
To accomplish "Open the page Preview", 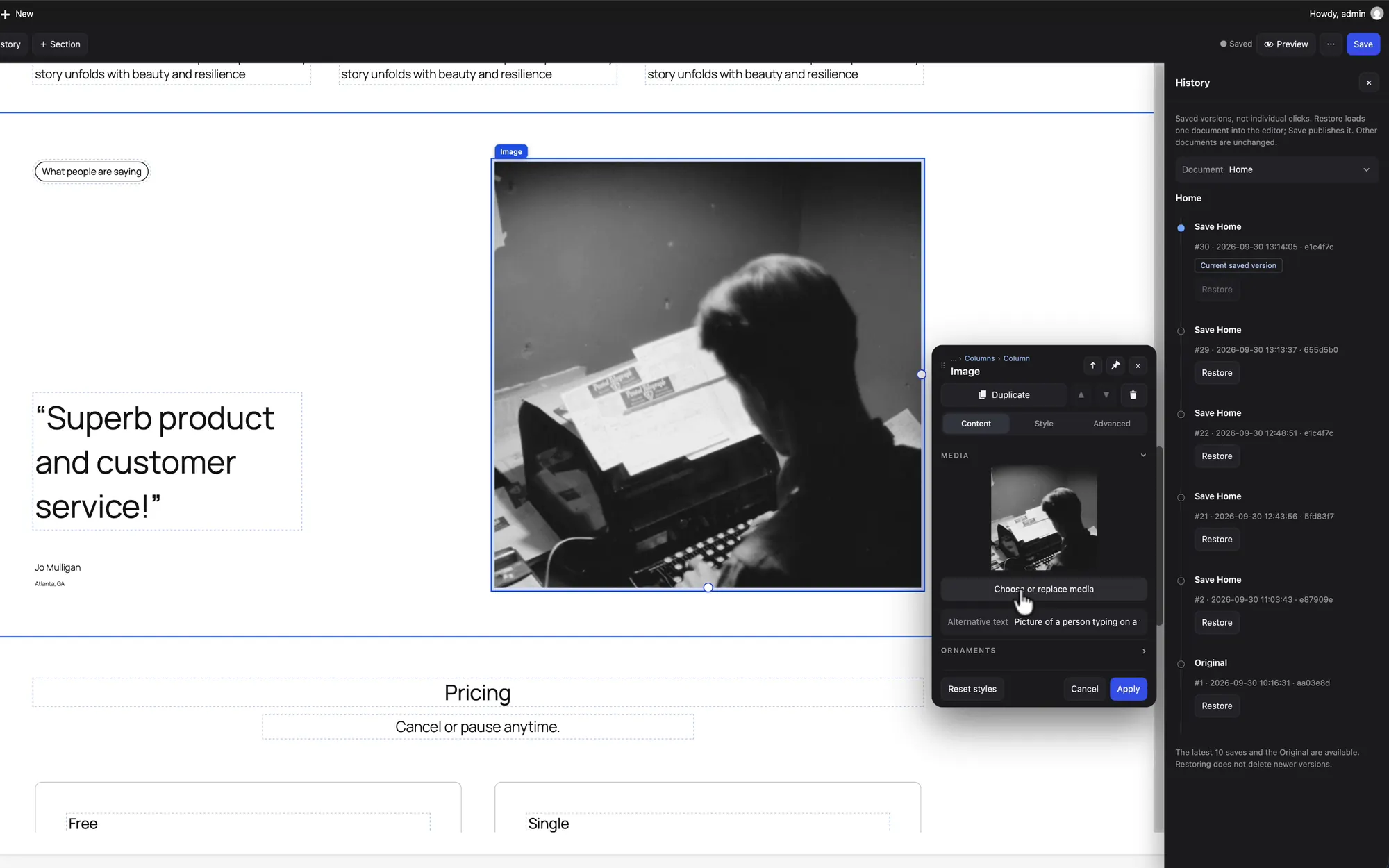I will [x=1286, y=44].
